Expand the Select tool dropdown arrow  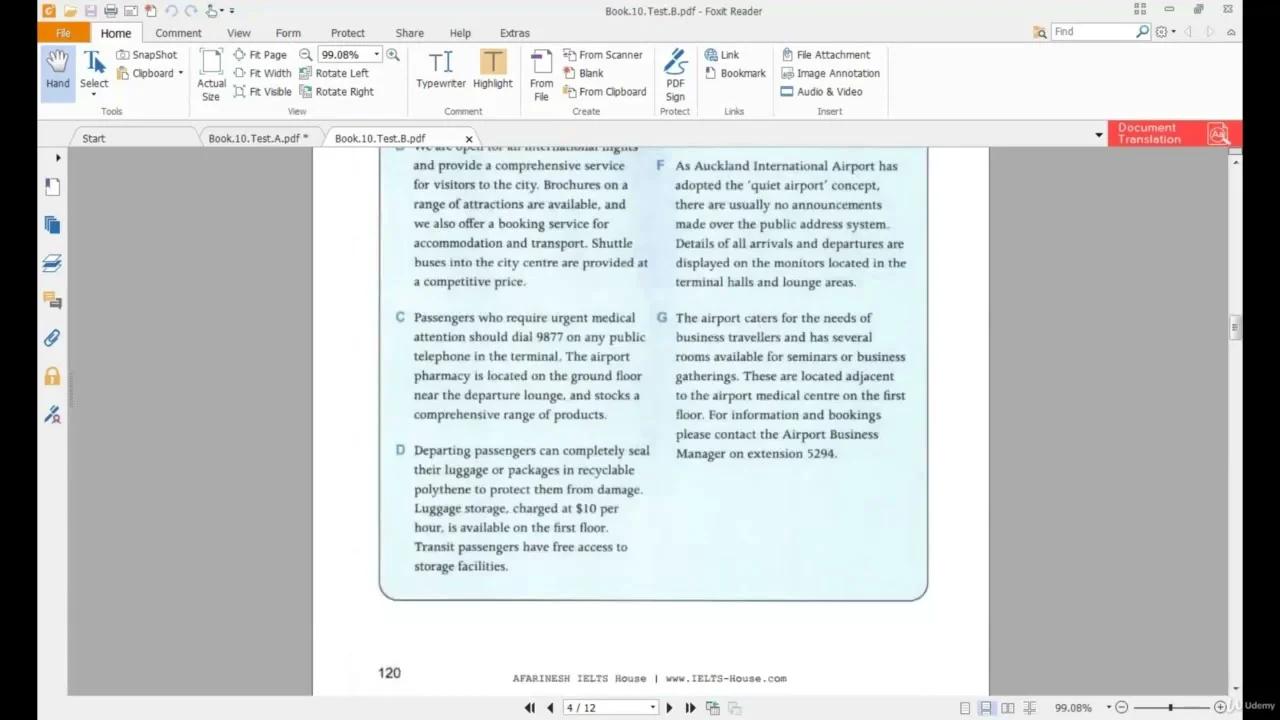pos(93,94)
